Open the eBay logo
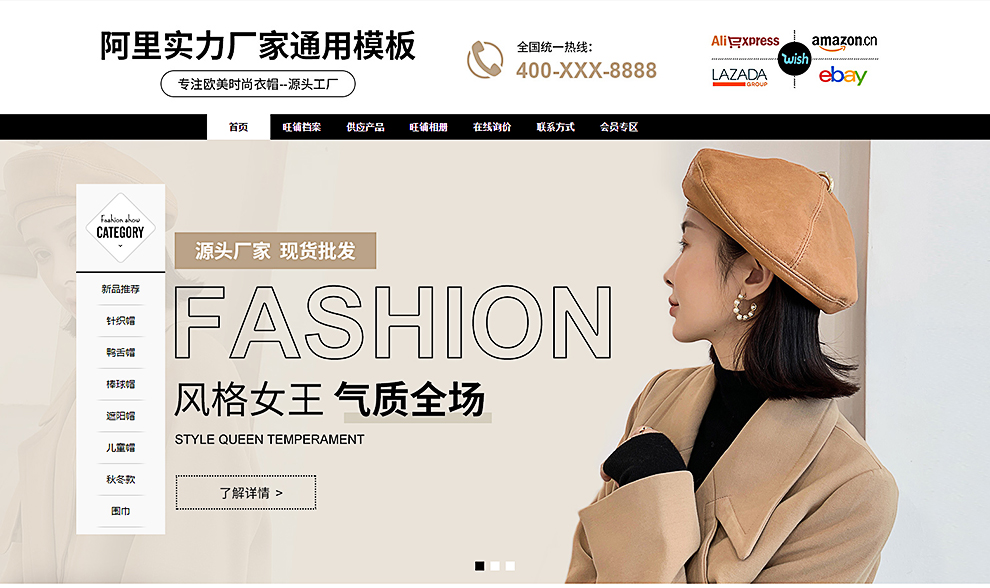 (x=843, y=76)
